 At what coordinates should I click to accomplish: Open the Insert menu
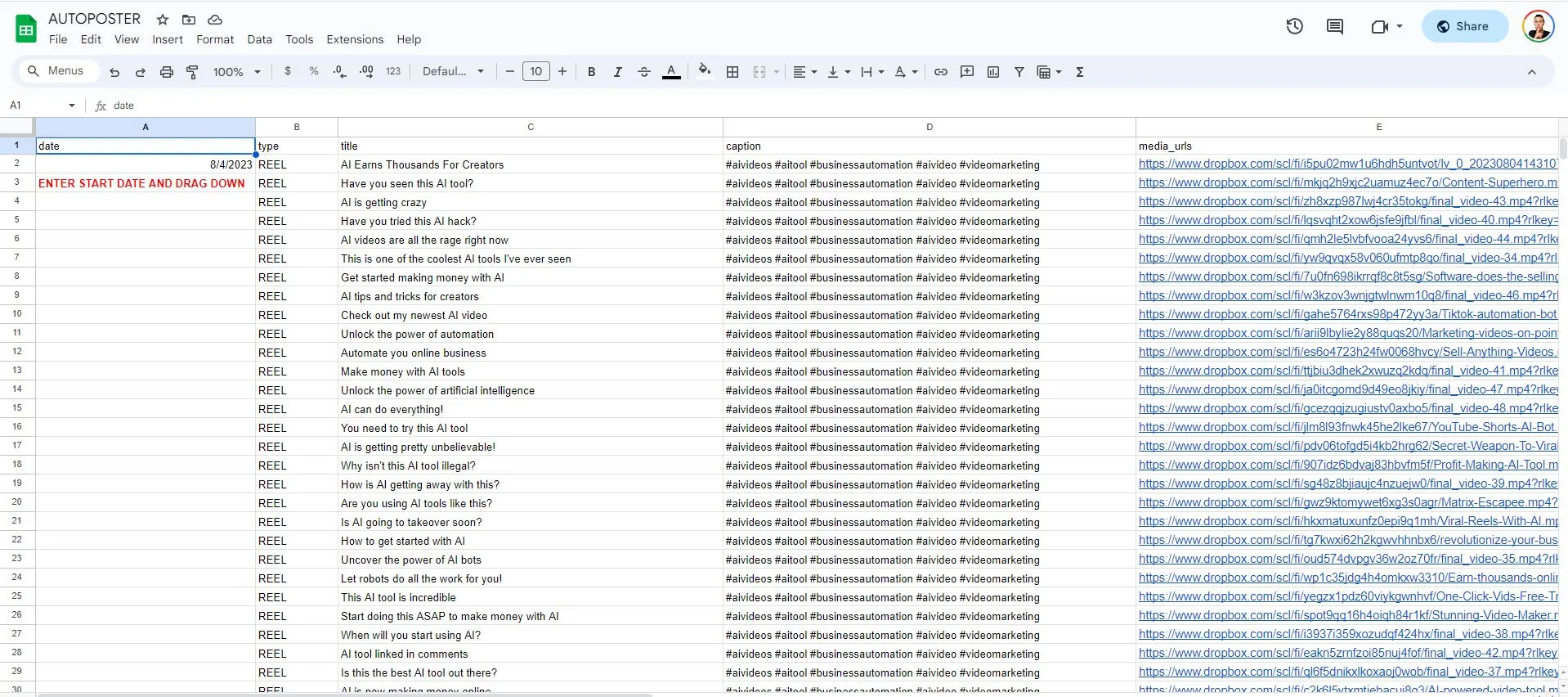tap(168, 39)
